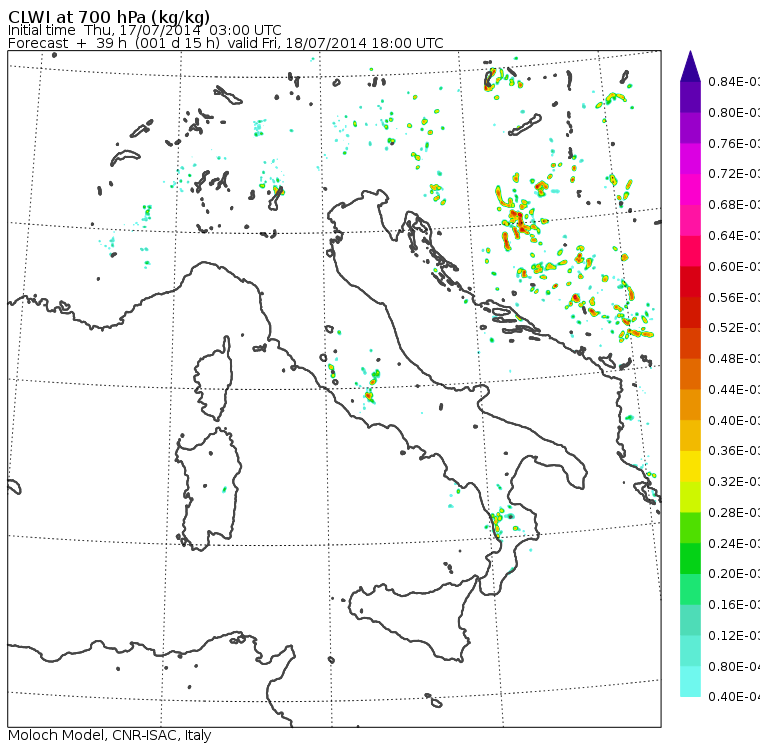760x749 pixels.
Task: Click the 'Forecast + 39 h' valid-time line
Action: [225, 44]
